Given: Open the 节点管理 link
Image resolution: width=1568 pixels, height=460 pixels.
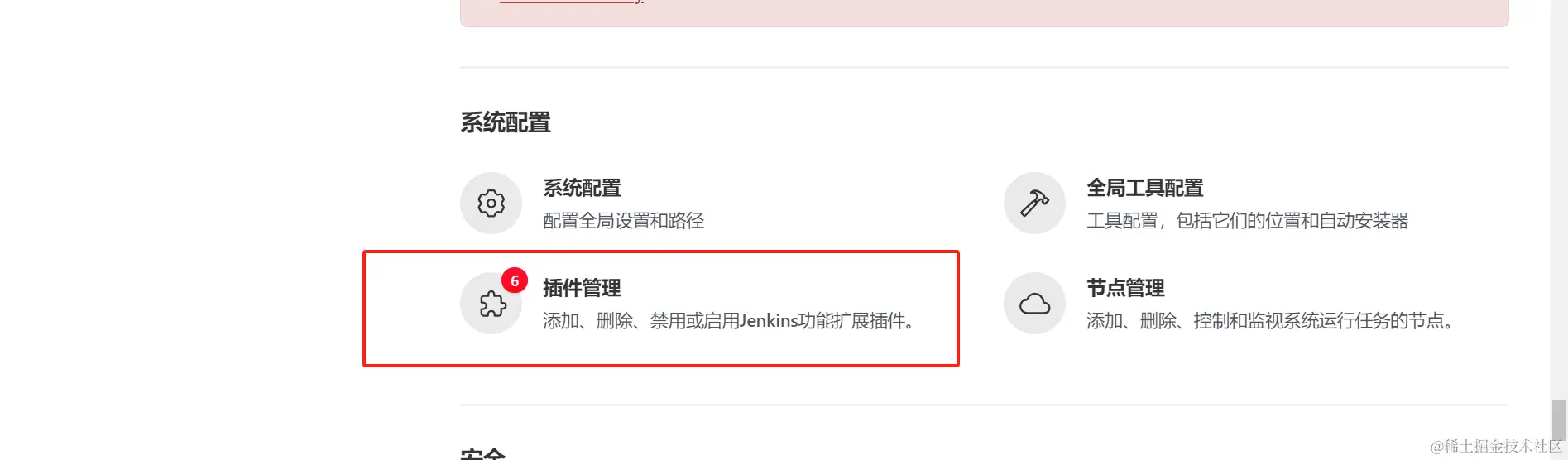Looking at the screenshot, I should (1125, 288).
